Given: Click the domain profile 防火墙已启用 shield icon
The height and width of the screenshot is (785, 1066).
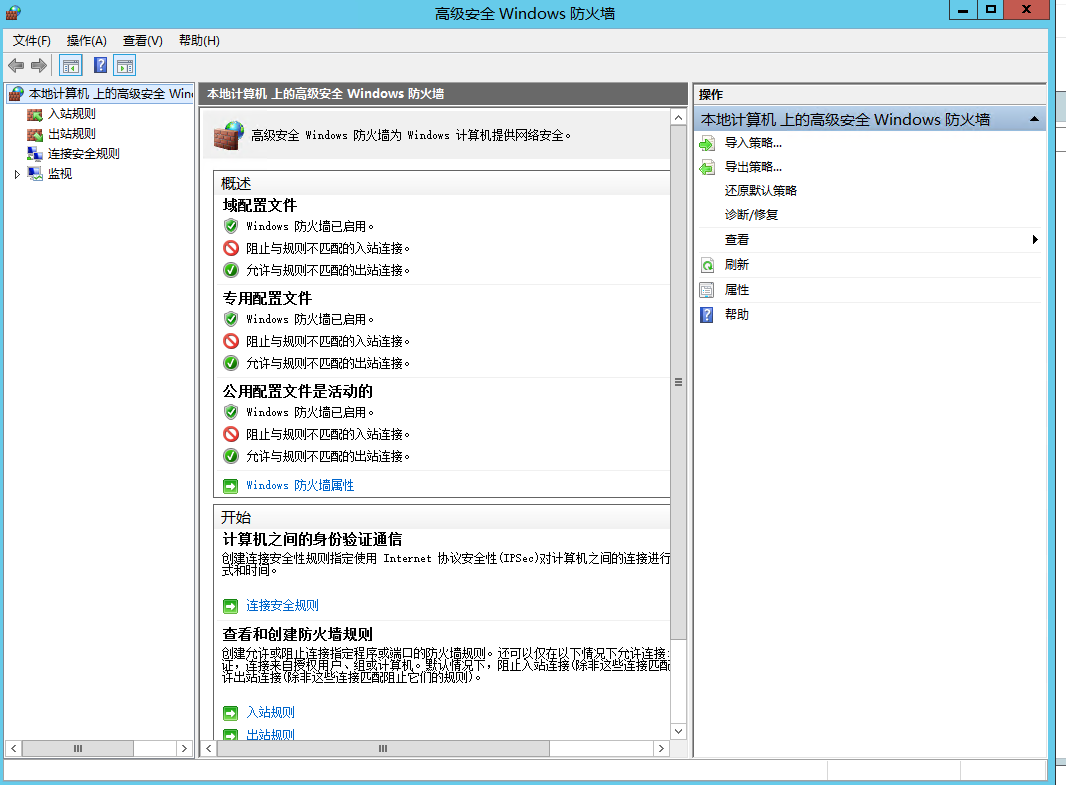Looking at the screenshot, I should click(231, 226).
